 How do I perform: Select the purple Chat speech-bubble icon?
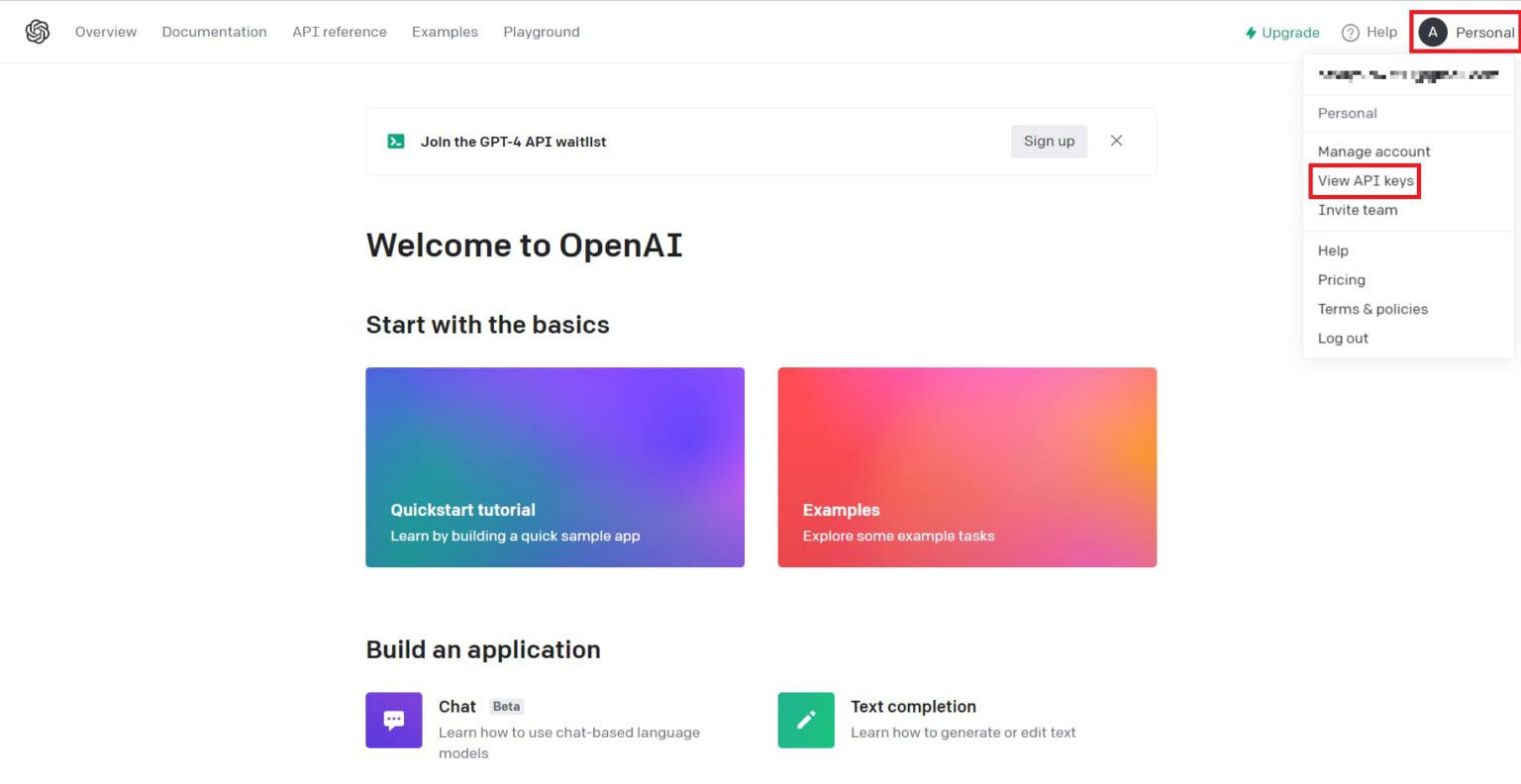click(x=393, y=720)
